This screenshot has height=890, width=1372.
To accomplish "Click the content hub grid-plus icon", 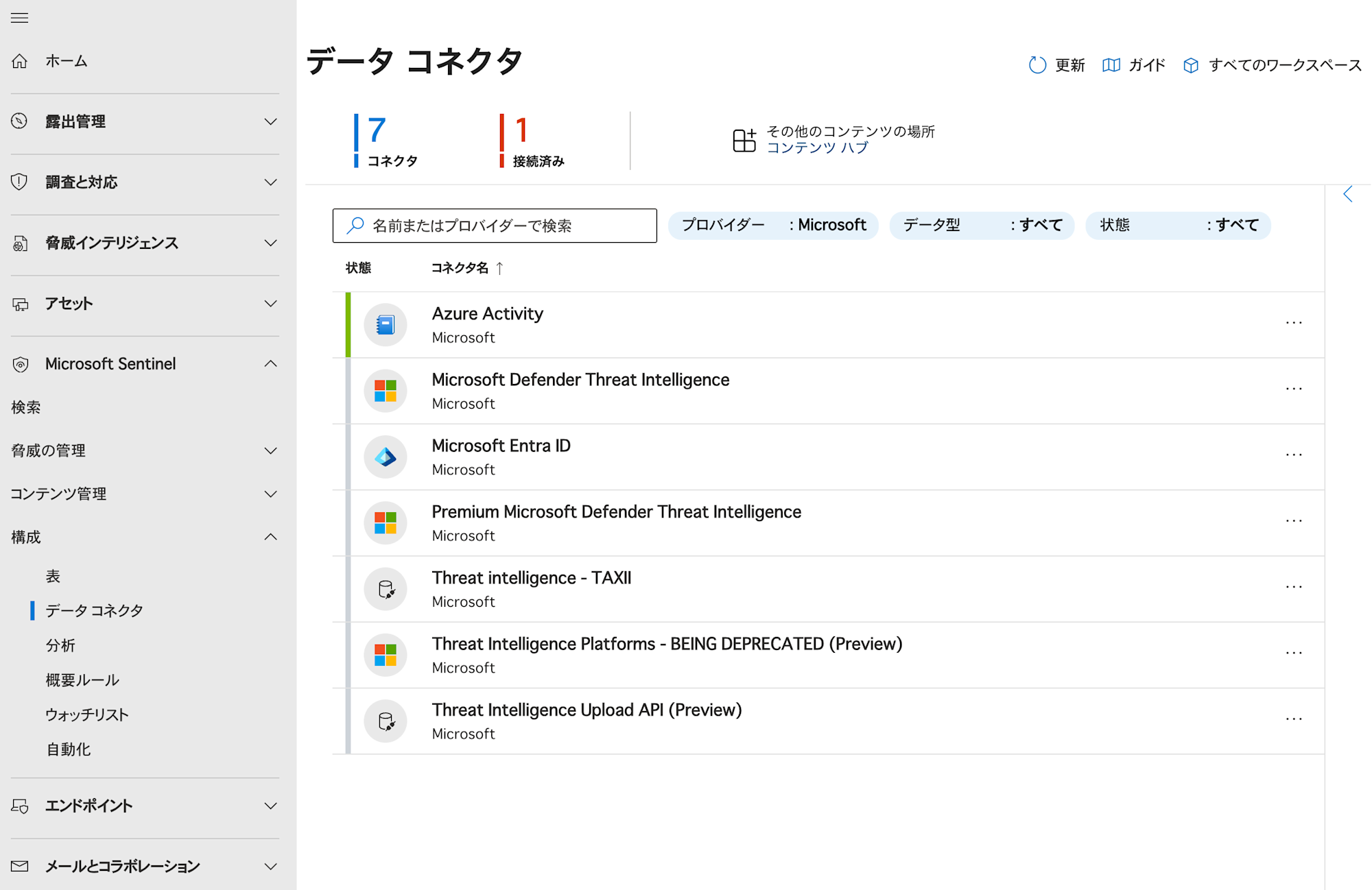I will click(x=744, y=140).
